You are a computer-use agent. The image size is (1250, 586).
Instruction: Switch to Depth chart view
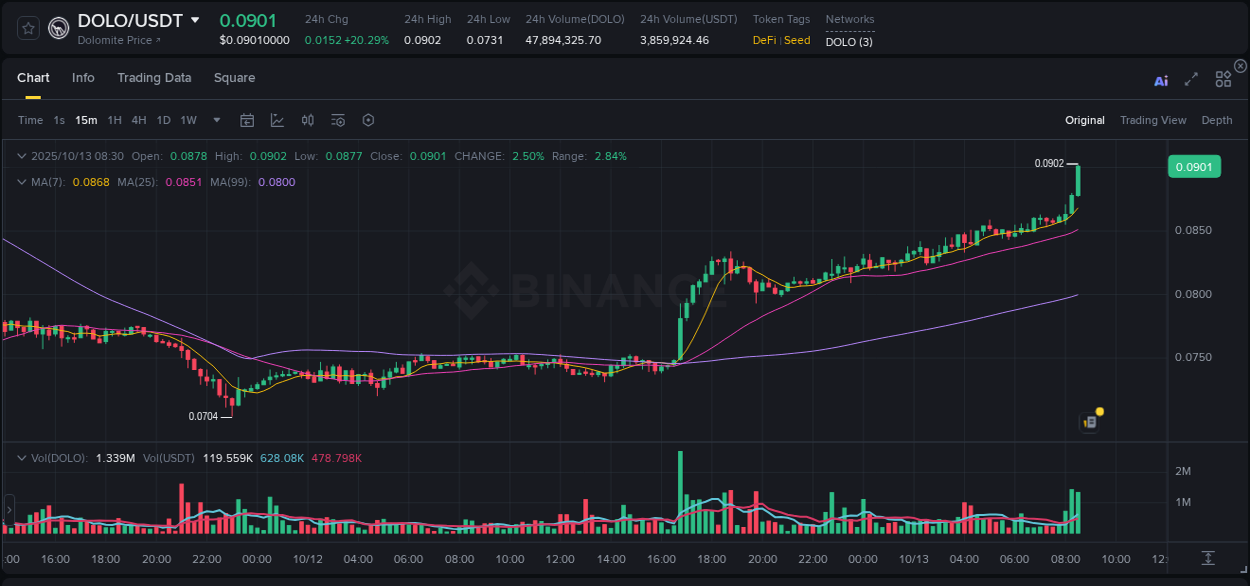pos(1217,120)
